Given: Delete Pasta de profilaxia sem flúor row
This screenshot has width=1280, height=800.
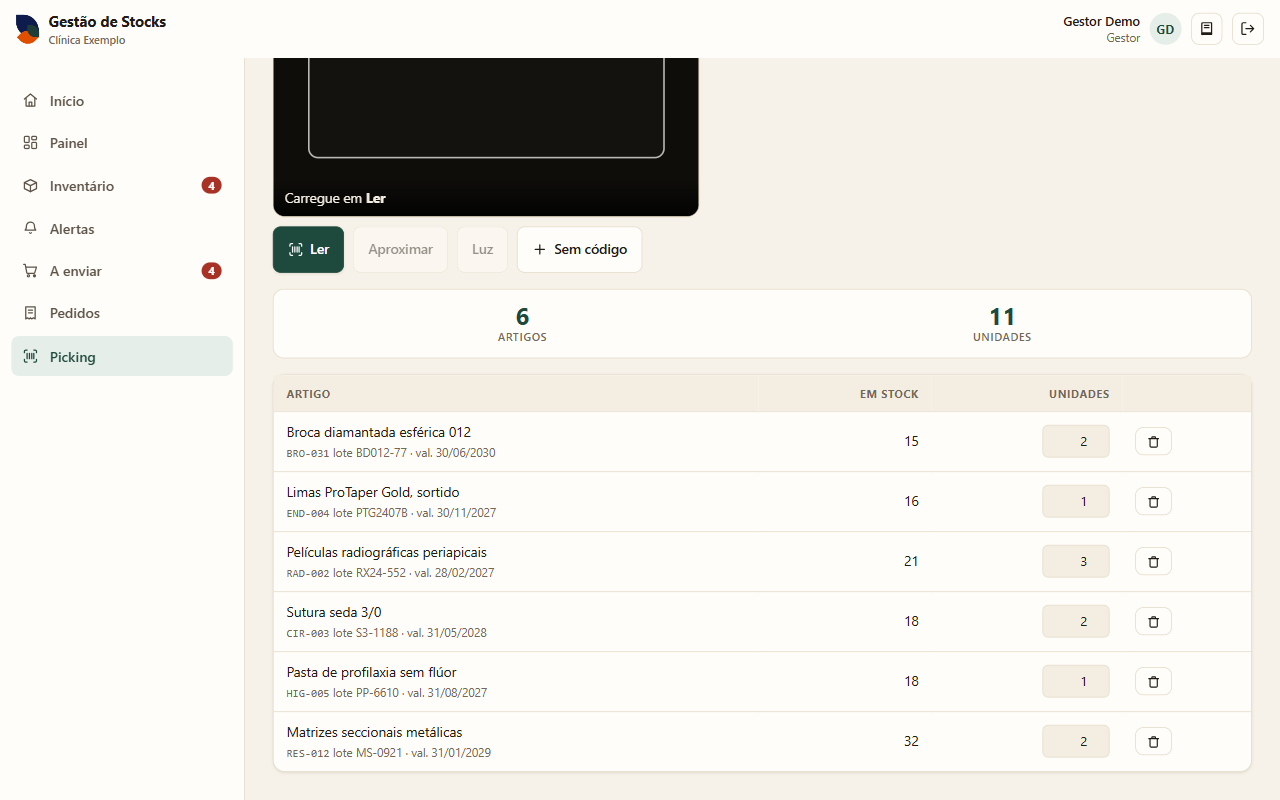Looking at the screenshot, I should (x=1153, y=681).
